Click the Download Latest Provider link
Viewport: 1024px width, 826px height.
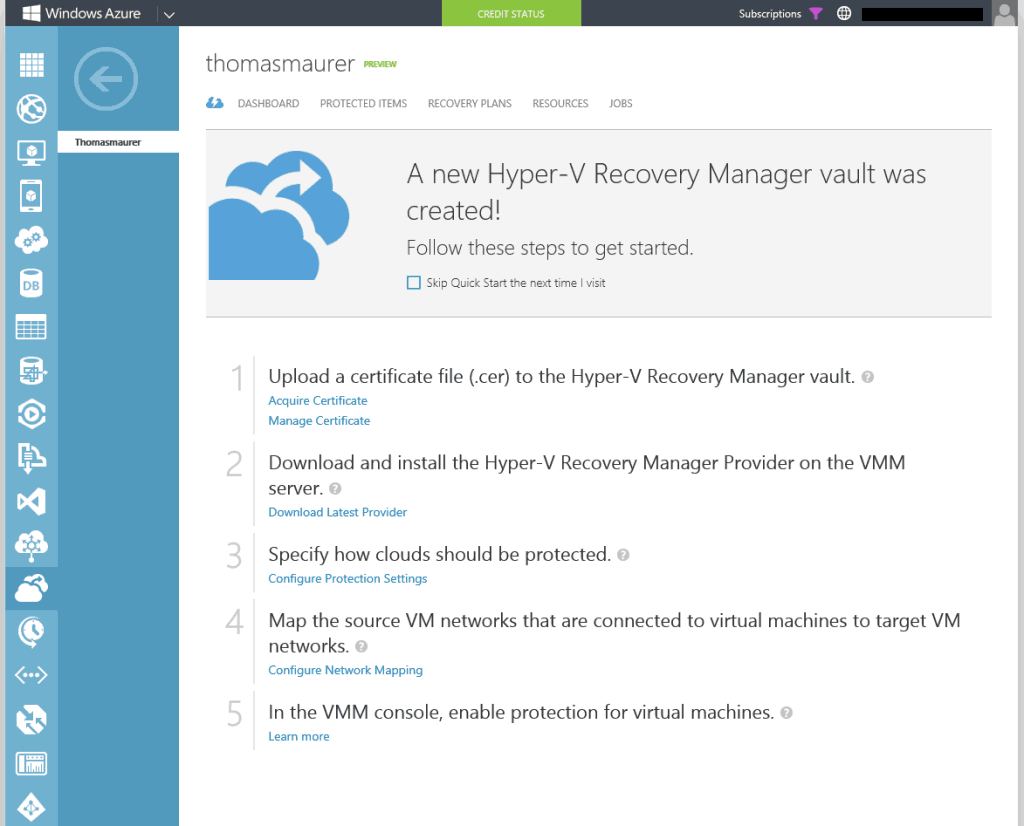tap(338, 512)
